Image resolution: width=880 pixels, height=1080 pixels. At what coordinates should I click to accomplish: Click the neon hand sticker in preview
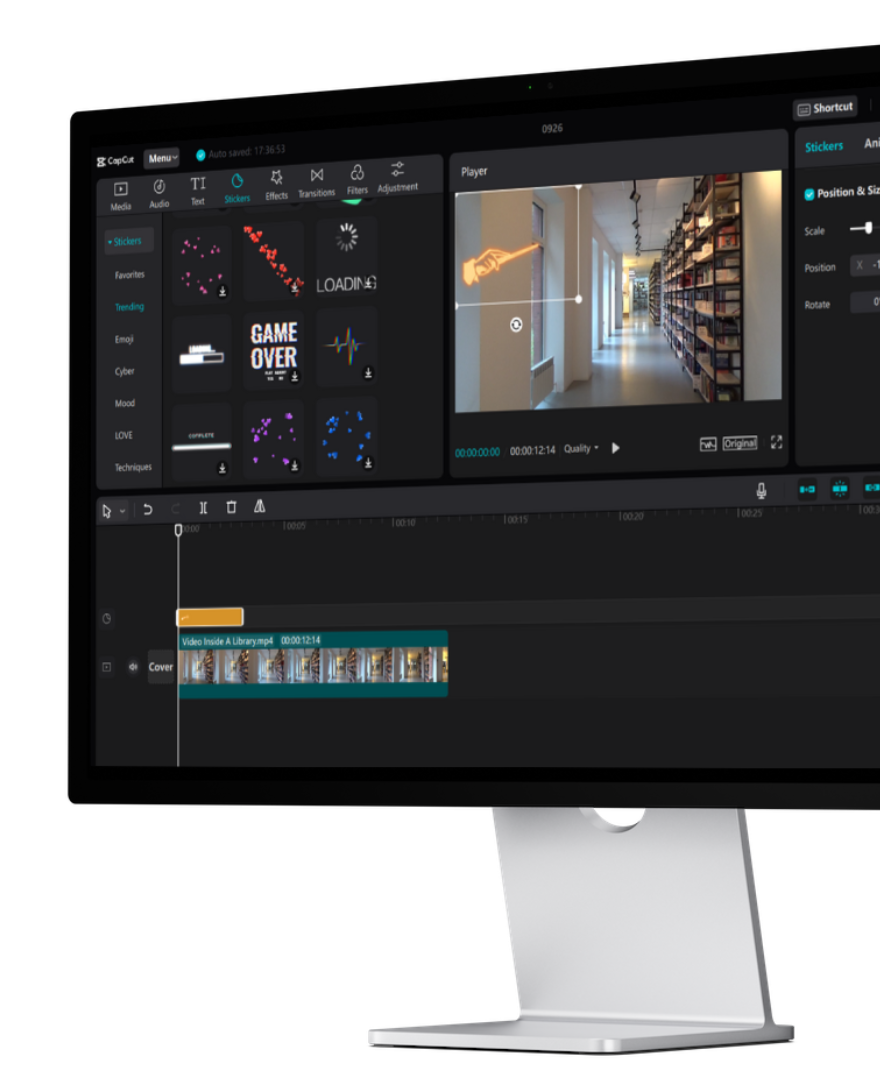coord(500,264)
